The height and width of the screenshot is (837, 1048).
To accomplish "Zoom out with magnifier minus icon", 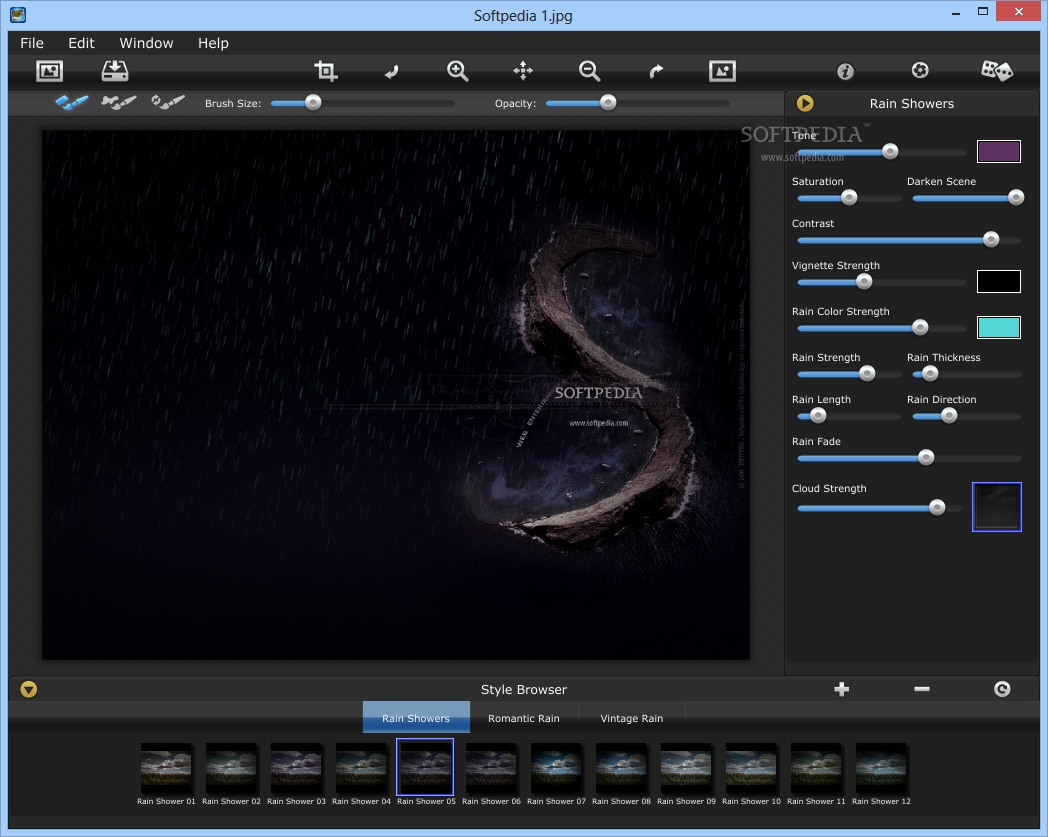I will (x=590, y=71).
